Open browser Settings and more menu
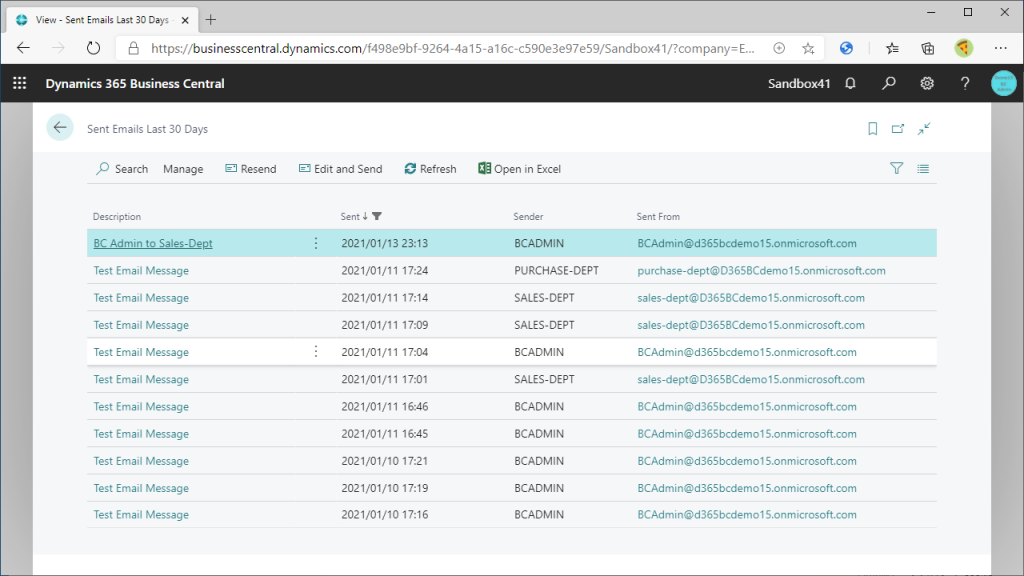 1000,48
